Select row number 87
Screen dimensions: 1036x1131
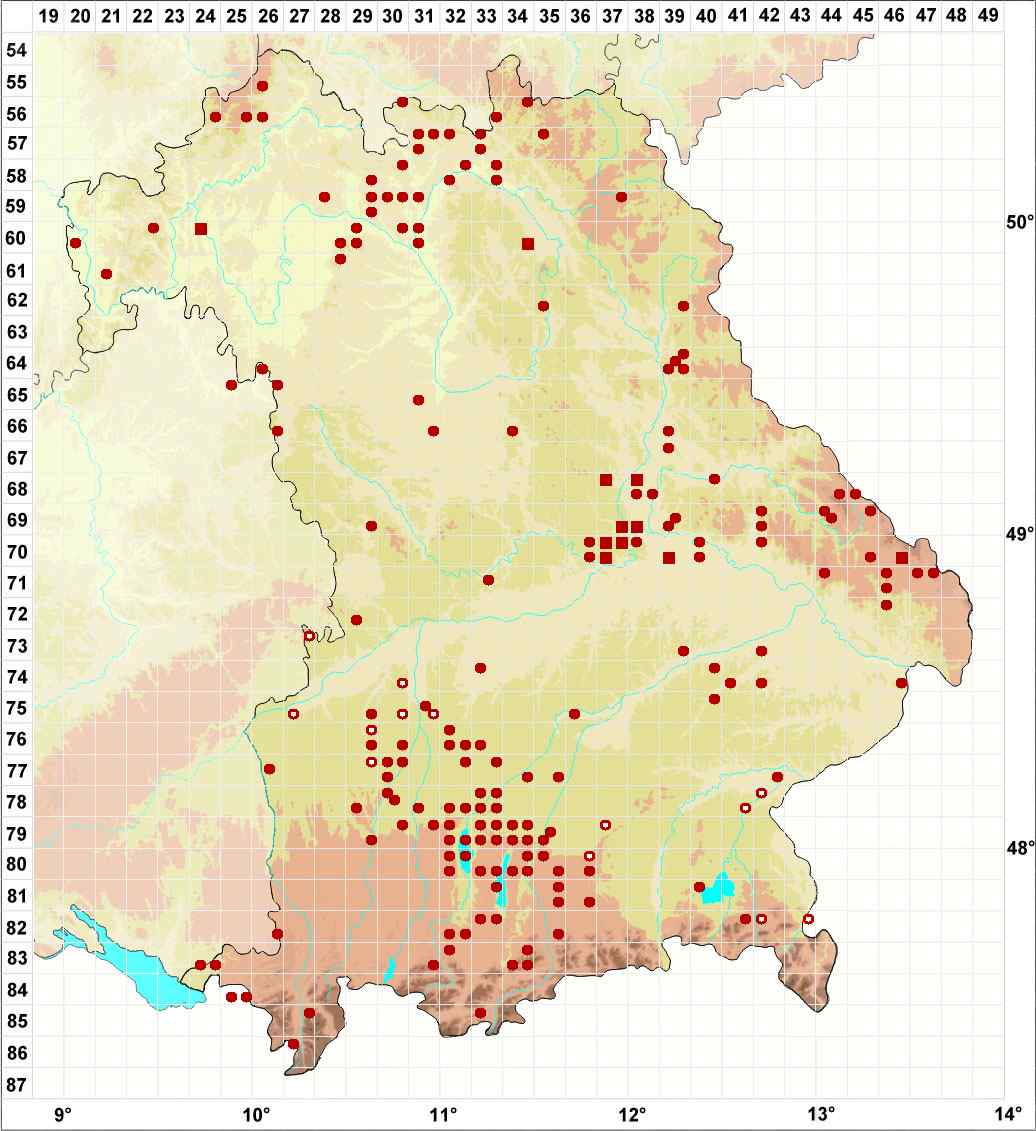point(17,1084)
